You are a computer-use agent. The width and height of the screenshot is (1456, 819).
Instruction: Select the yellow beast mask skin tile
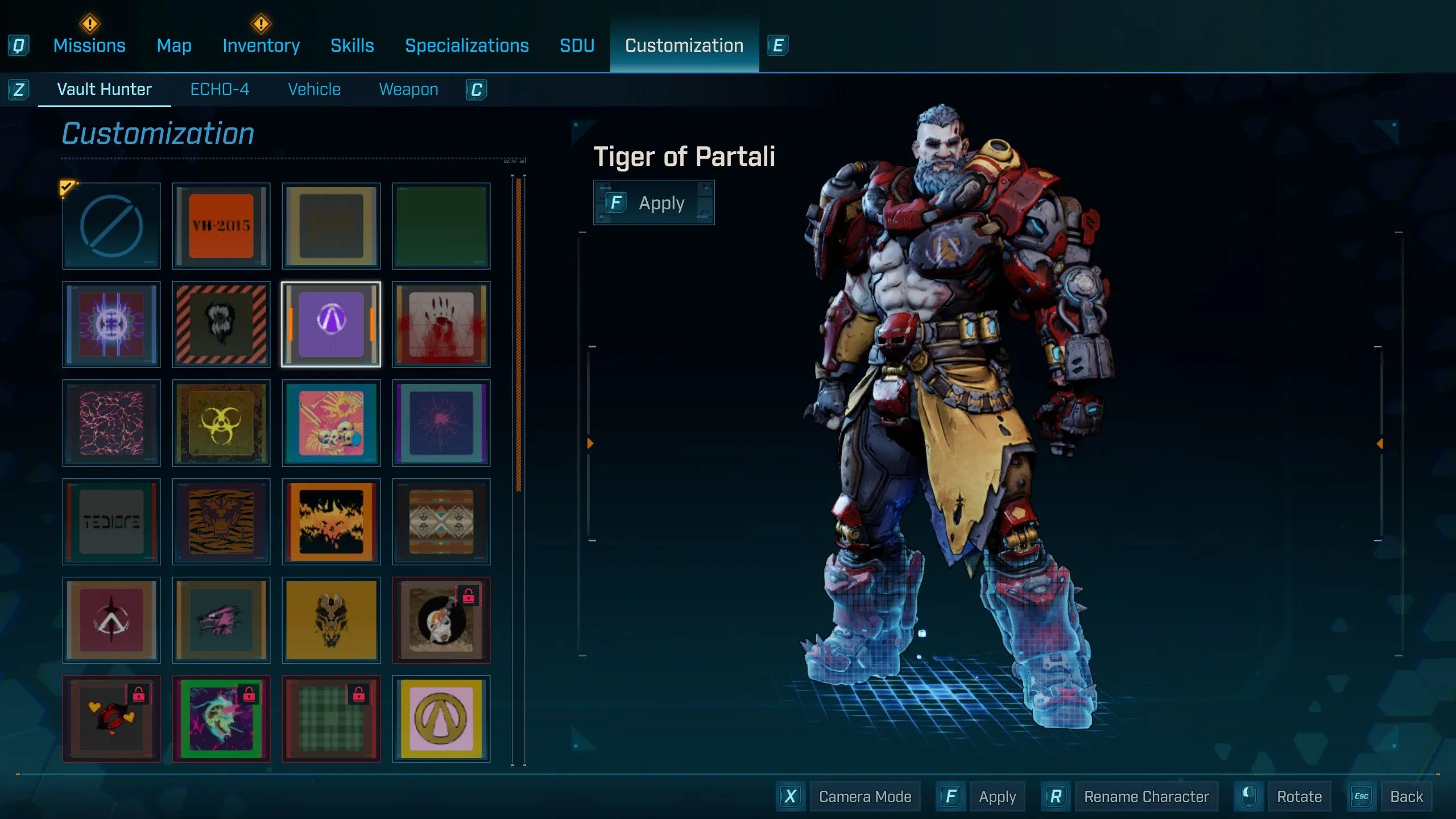coord(331,620)
